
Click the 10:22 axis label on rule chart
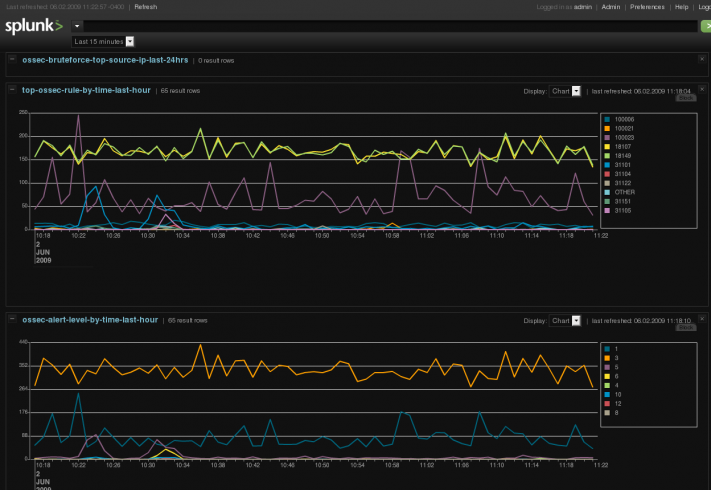coord(78,235)
